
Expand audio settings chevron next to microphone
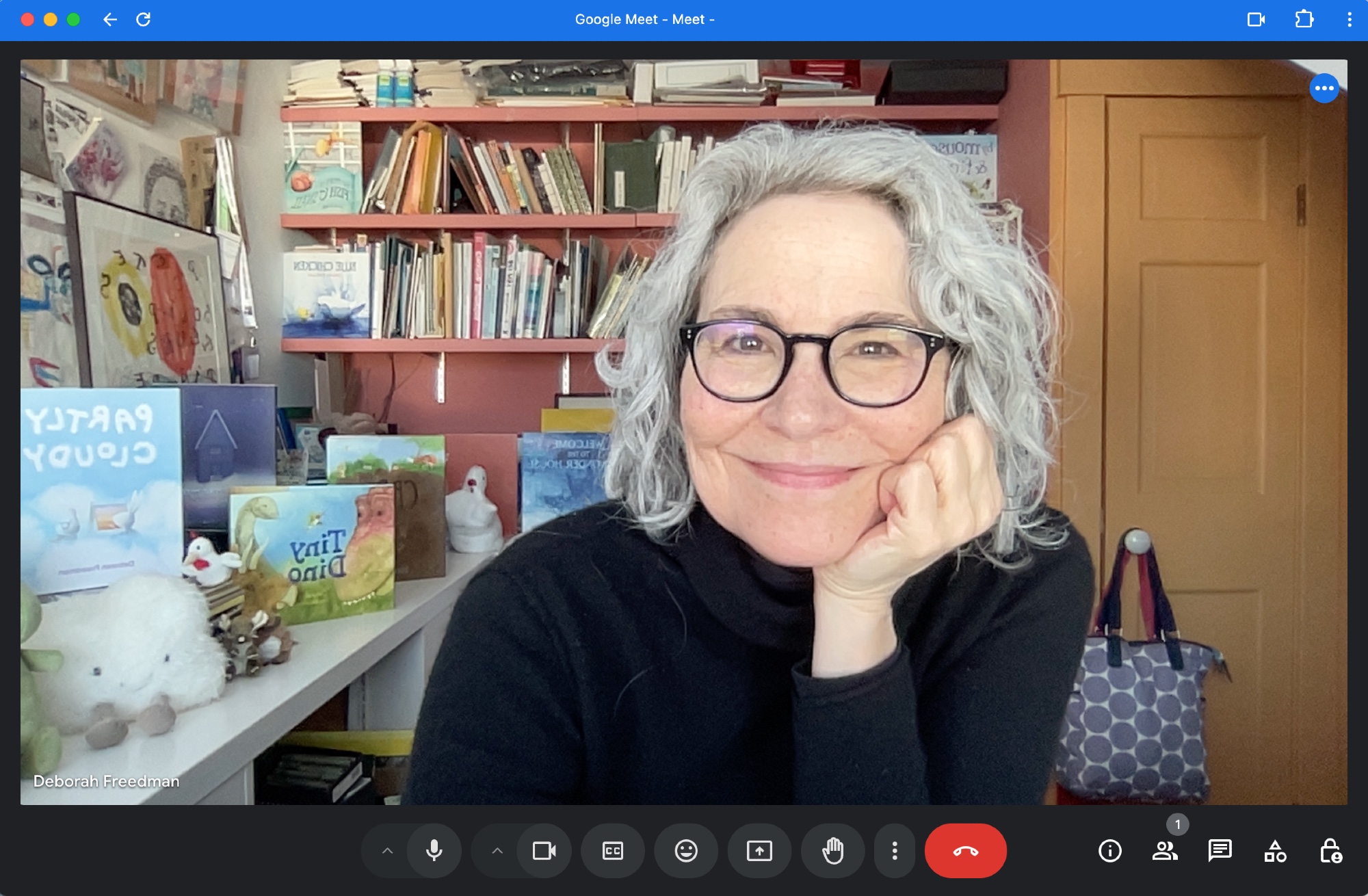(387, 851)
